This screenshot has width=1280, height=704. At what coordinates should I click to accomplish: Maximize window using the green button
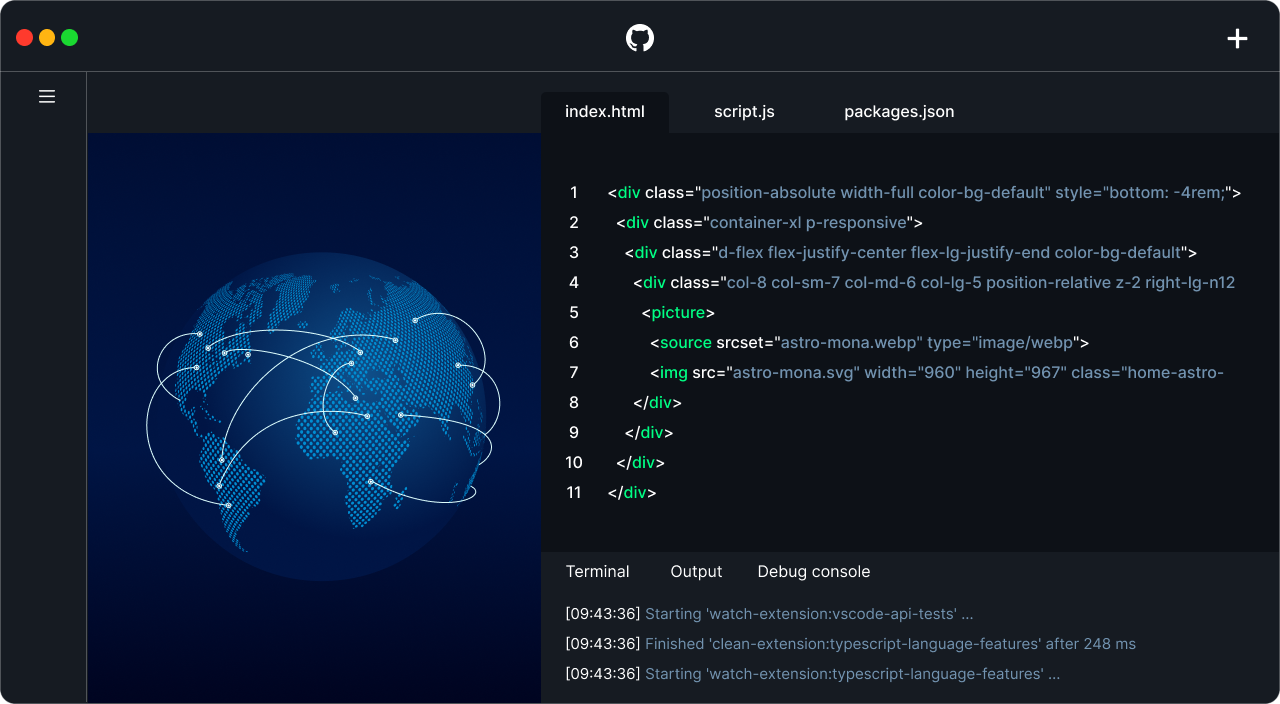69,38
